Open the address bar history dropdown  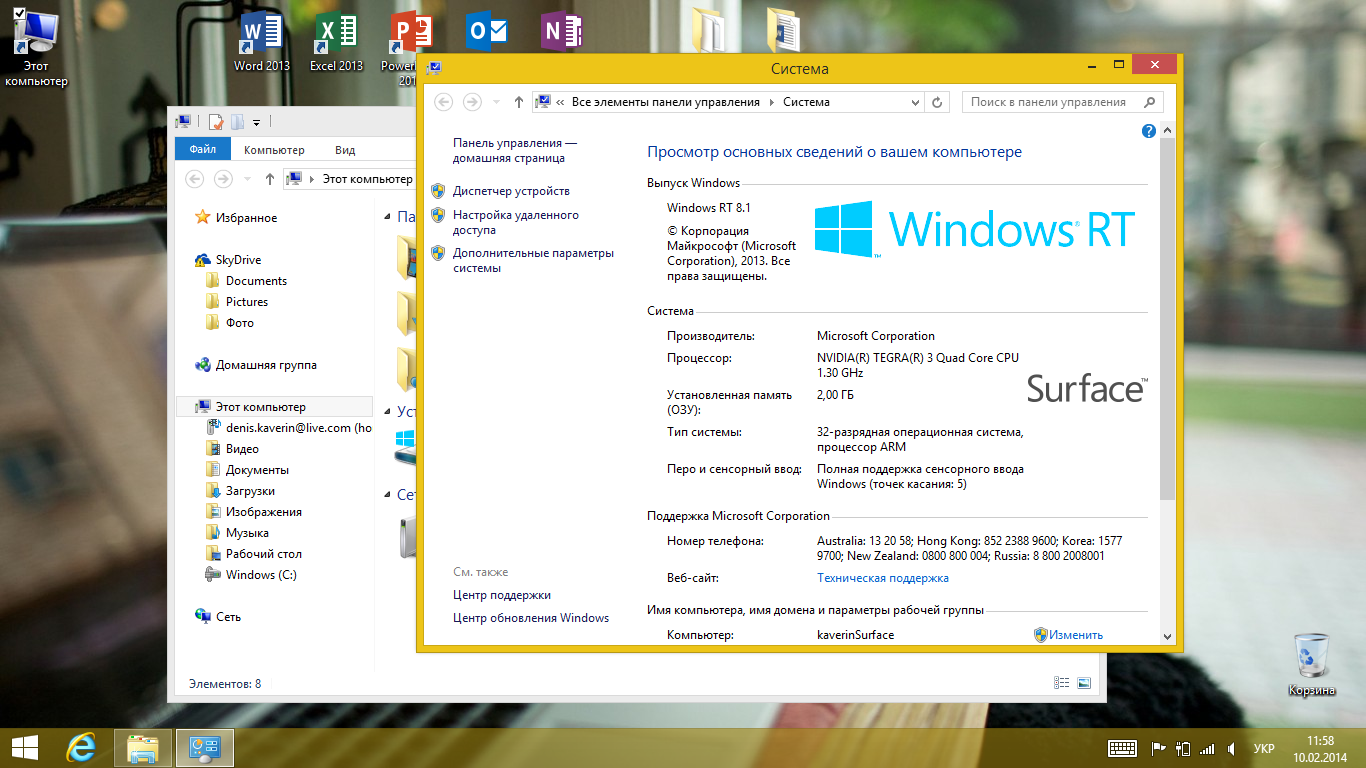tap(915, 102)
